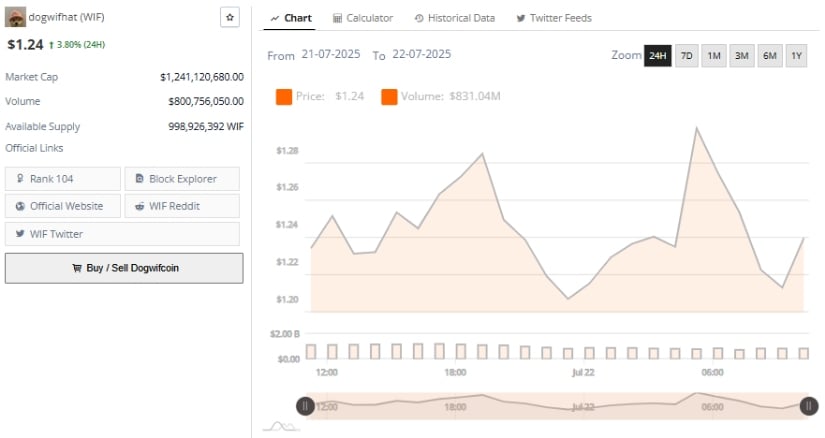The image size is (825, 438).
Task: Click the dogwifhat coin logo image
Action: pyautogui.click(x=15, y=17)
